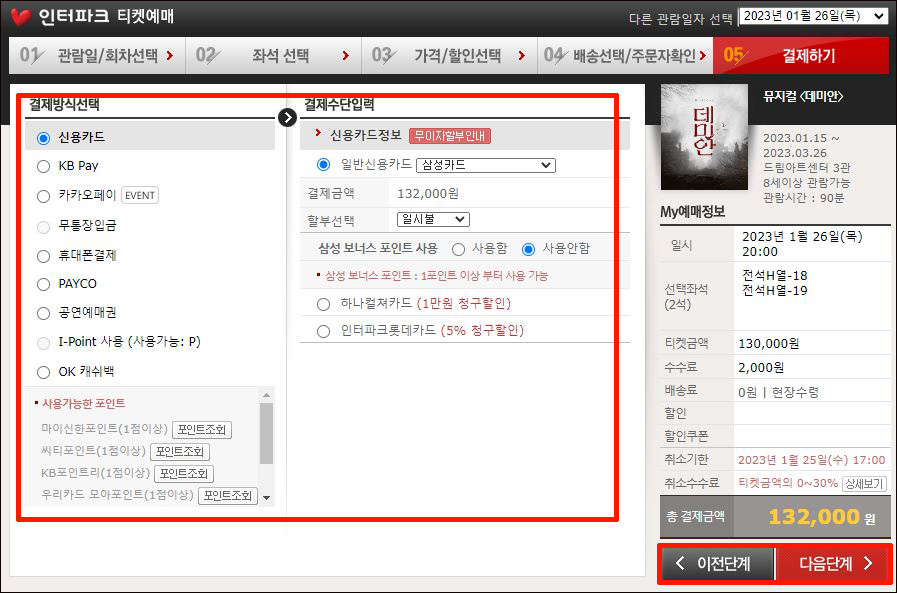The image size is (897, 593).
Task: Select the 신용카드 payment radio button
Action: coord(43,138)
